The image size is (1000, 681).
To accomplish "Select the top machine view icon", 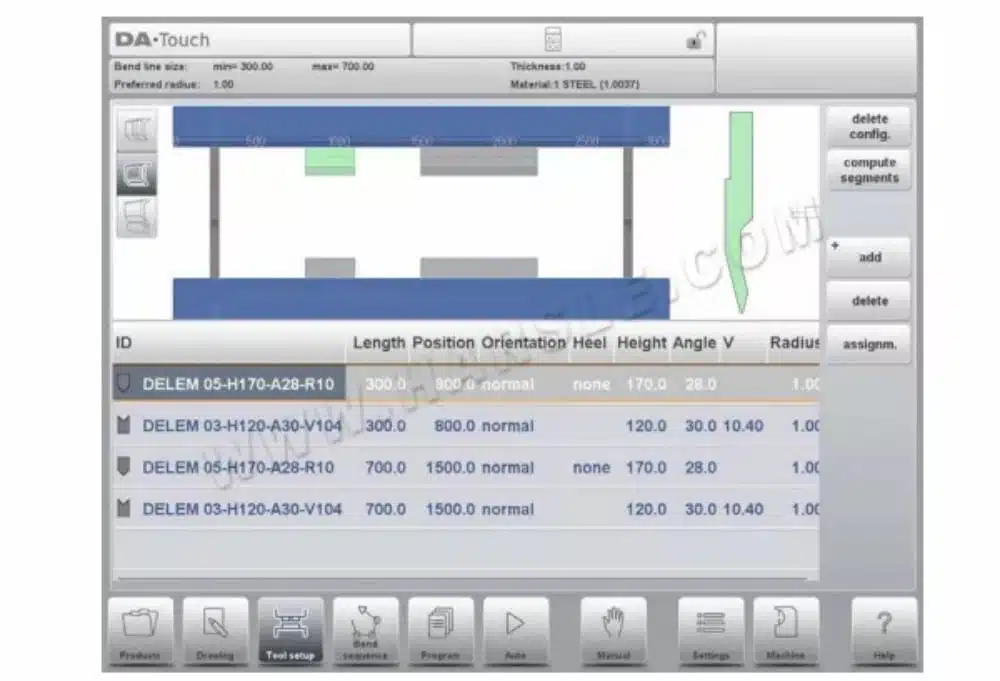I will tap(136, 131).
